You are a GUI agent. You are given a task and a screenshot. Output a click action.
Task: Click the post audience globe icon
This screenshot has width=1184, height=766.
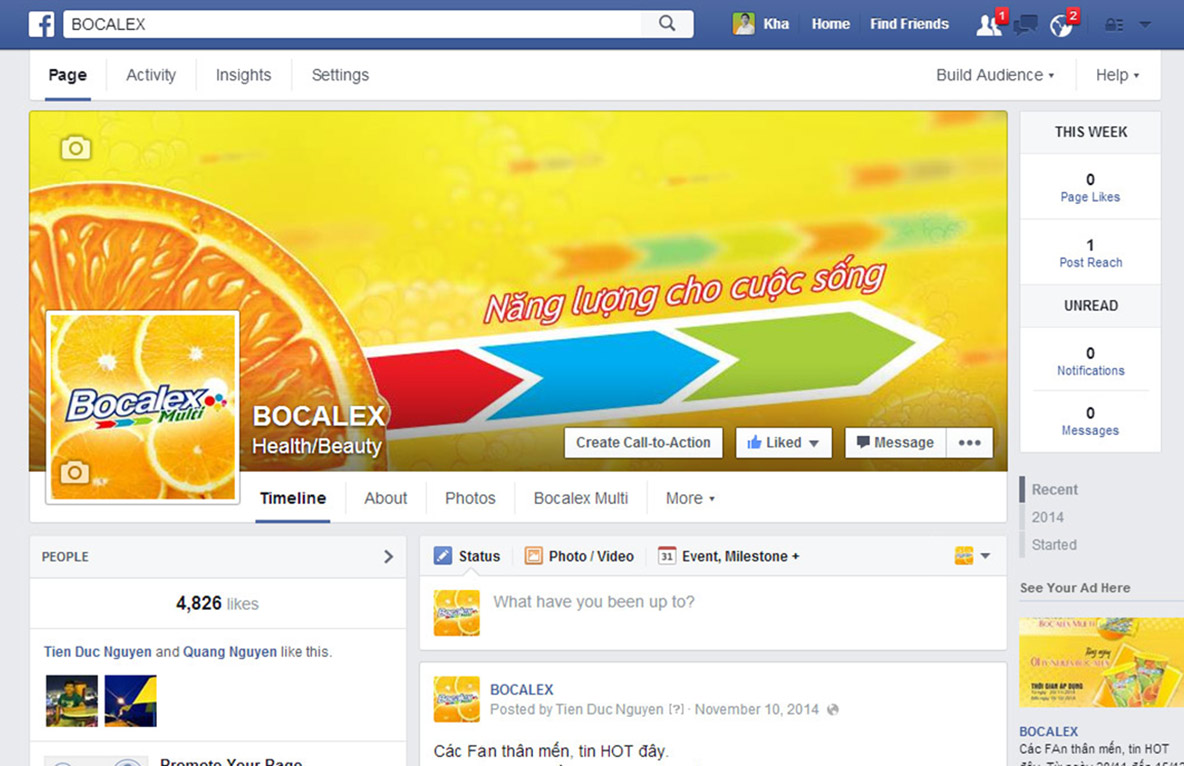[x=833, y=709]
